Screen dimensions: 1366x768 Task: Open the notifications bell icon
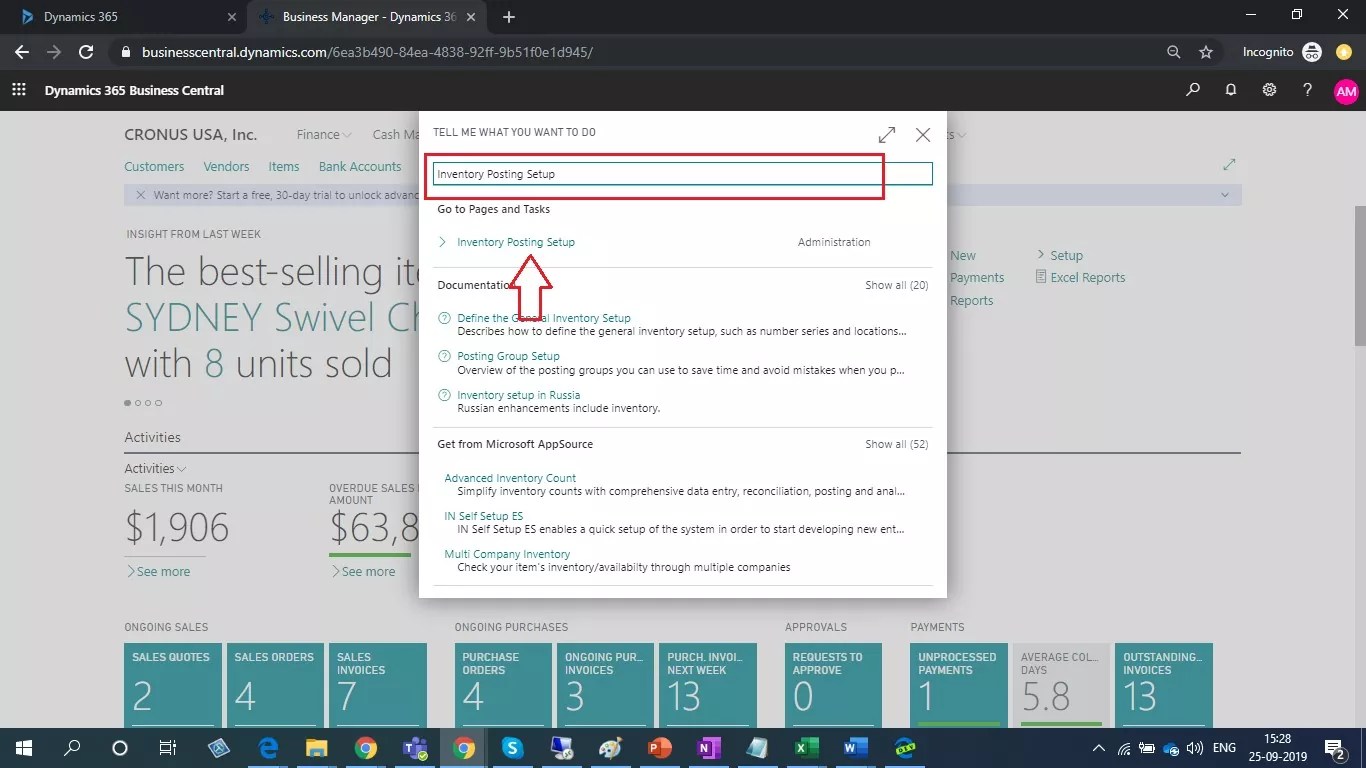coord(1231,90)
